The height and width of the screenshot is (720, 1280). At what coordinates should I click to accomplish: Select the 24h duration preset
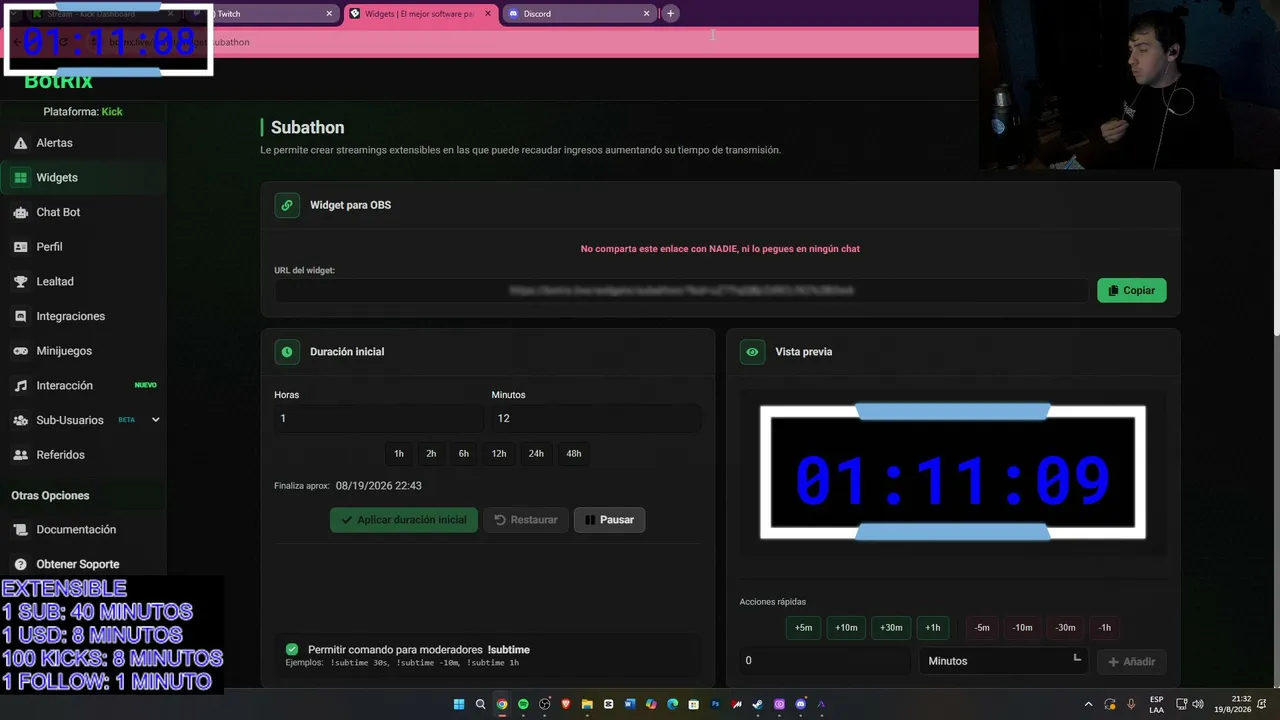point(536,454)
